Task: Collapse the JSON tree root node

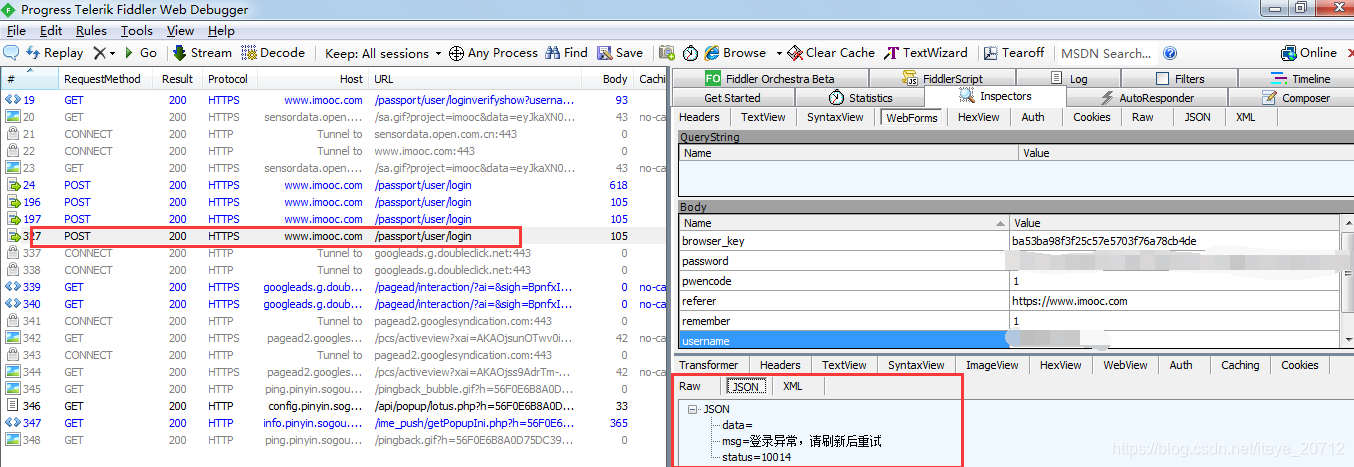Action: (692, 409)
